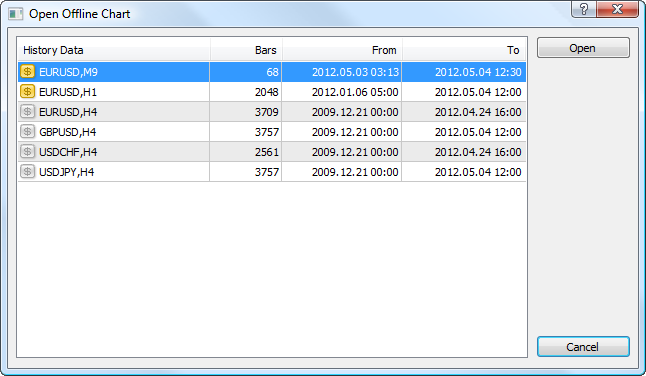Viewport: 646px width, 376px height.
Task: Click the gray dollar icon beside EURUSD,H4
Action: (27, 112)
